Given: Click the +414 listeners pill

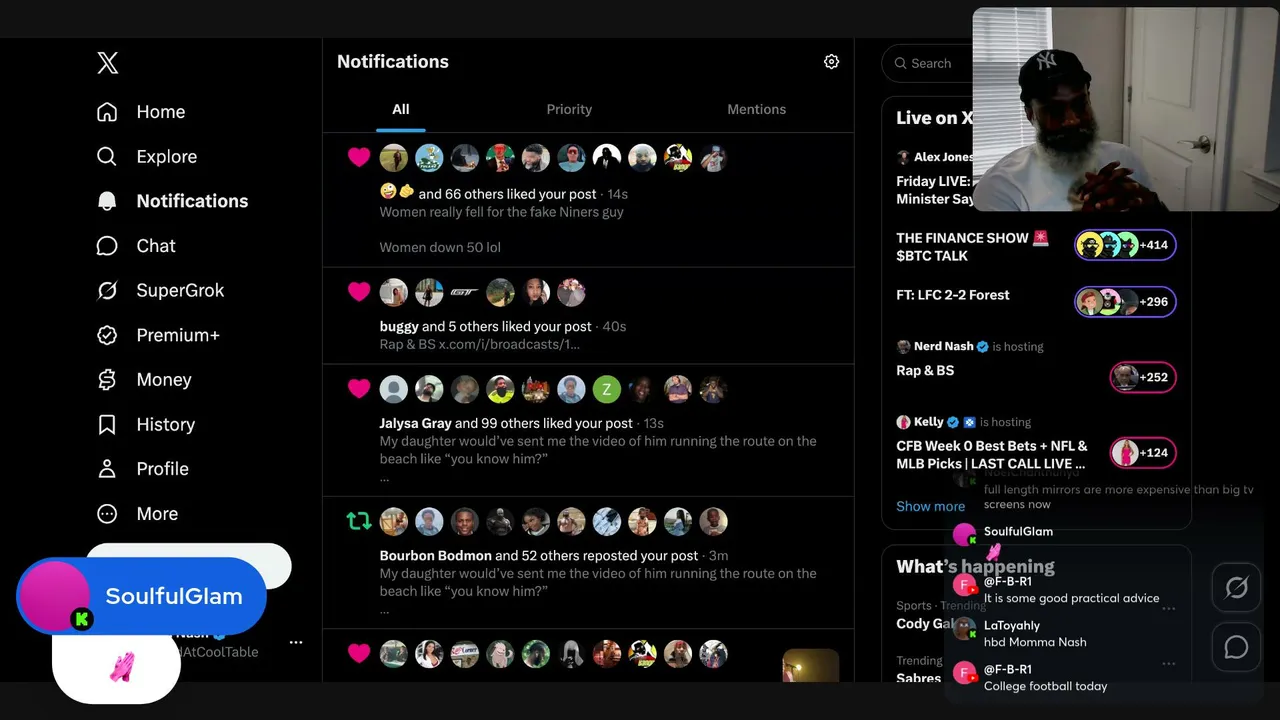Looking at the screenshot, I should point(1125,245).
